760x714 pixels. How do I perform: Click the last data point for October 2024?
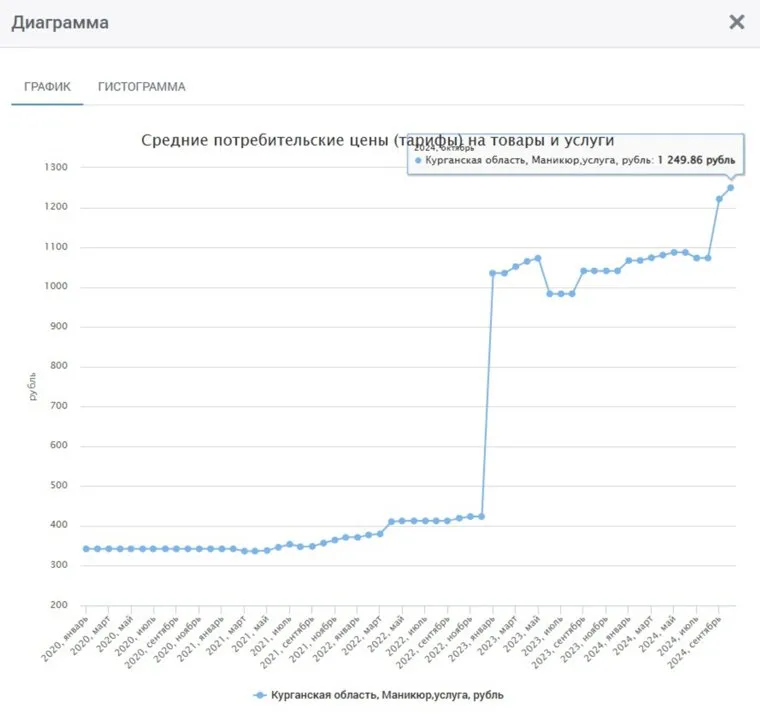click(730, 187)
